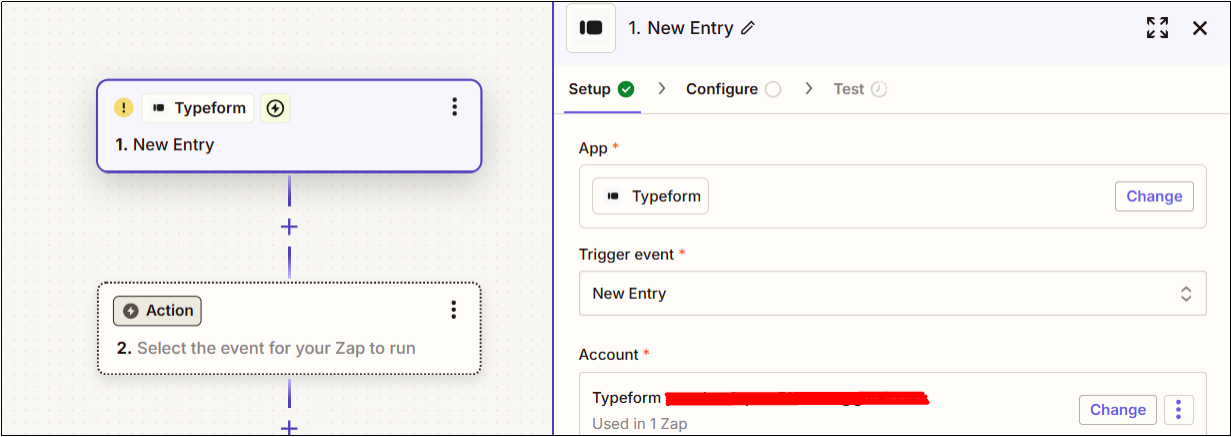This screenshot has height=437, width=1231.
Task: Open account options three-dot menu
Action: coord(1179,409)
